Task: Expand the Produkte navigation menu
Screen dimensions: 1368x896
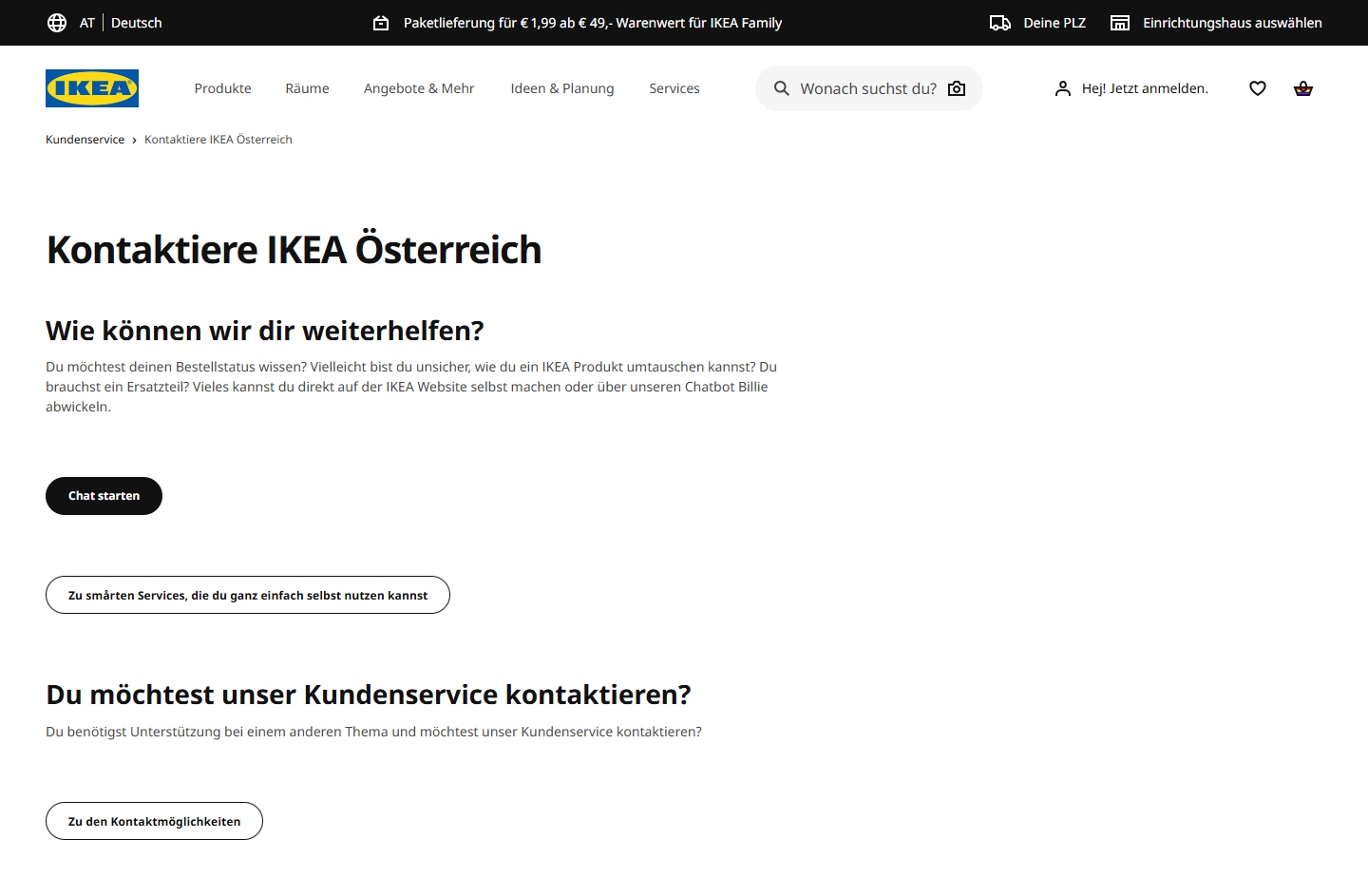Action: pyautogui.click(x=222, y=88)
